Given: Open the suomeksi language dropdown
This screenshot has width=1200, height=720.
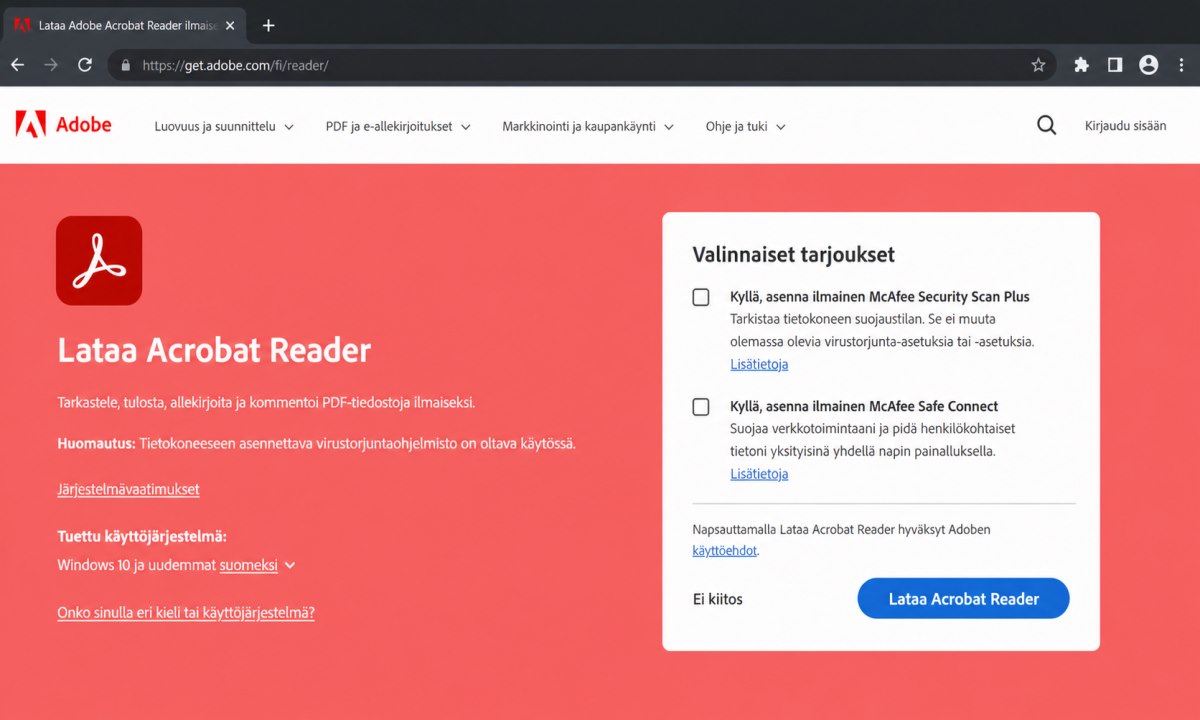Looking at the screenshot, I should pyautogui.click(x=257, y=565).
